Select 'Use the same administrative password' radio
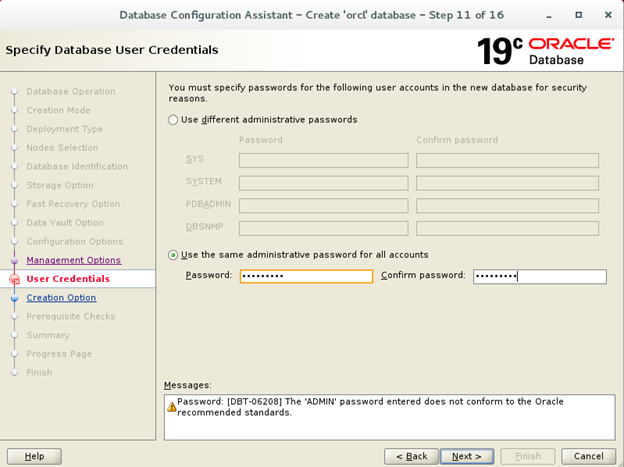 coord(173,255)
